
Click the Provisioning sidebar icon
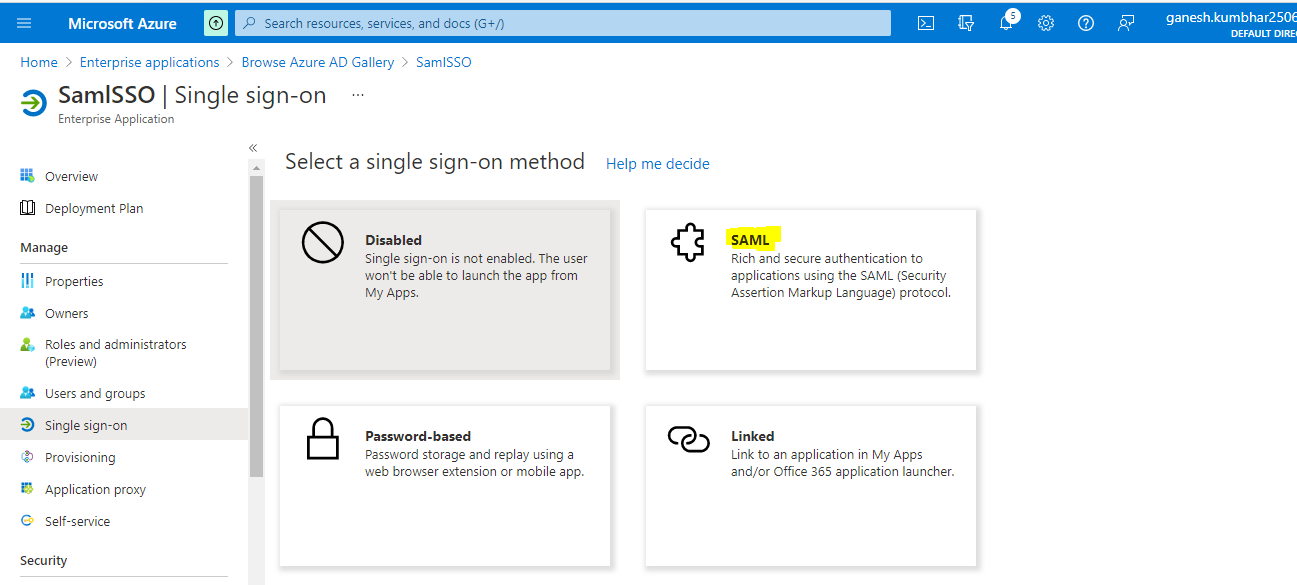tap(28, 457)
